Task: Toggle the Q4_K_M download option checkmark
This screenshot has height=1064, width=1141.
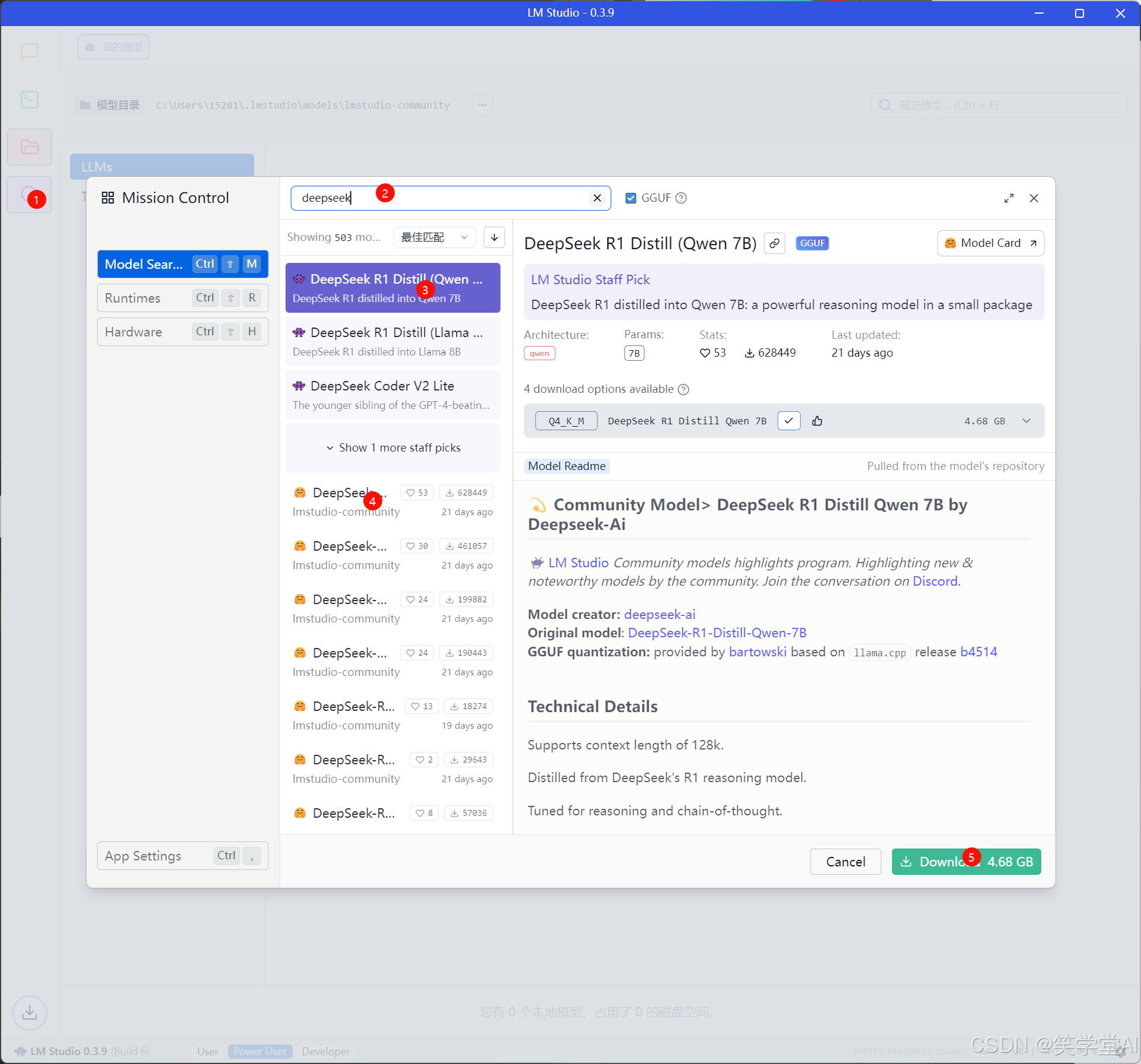Action: pos(788,421)
